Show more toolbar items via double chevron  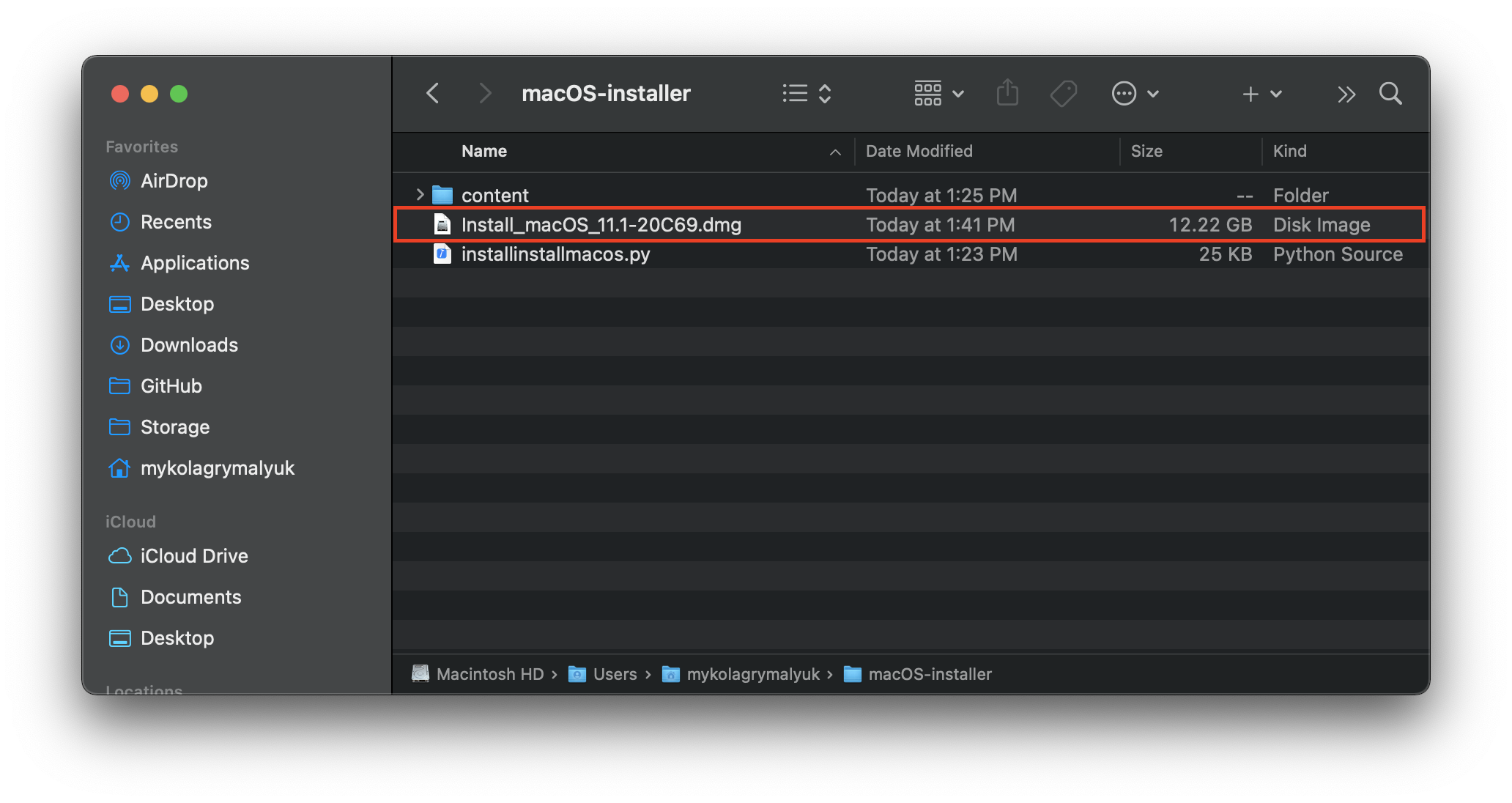tap(1346, 94)
